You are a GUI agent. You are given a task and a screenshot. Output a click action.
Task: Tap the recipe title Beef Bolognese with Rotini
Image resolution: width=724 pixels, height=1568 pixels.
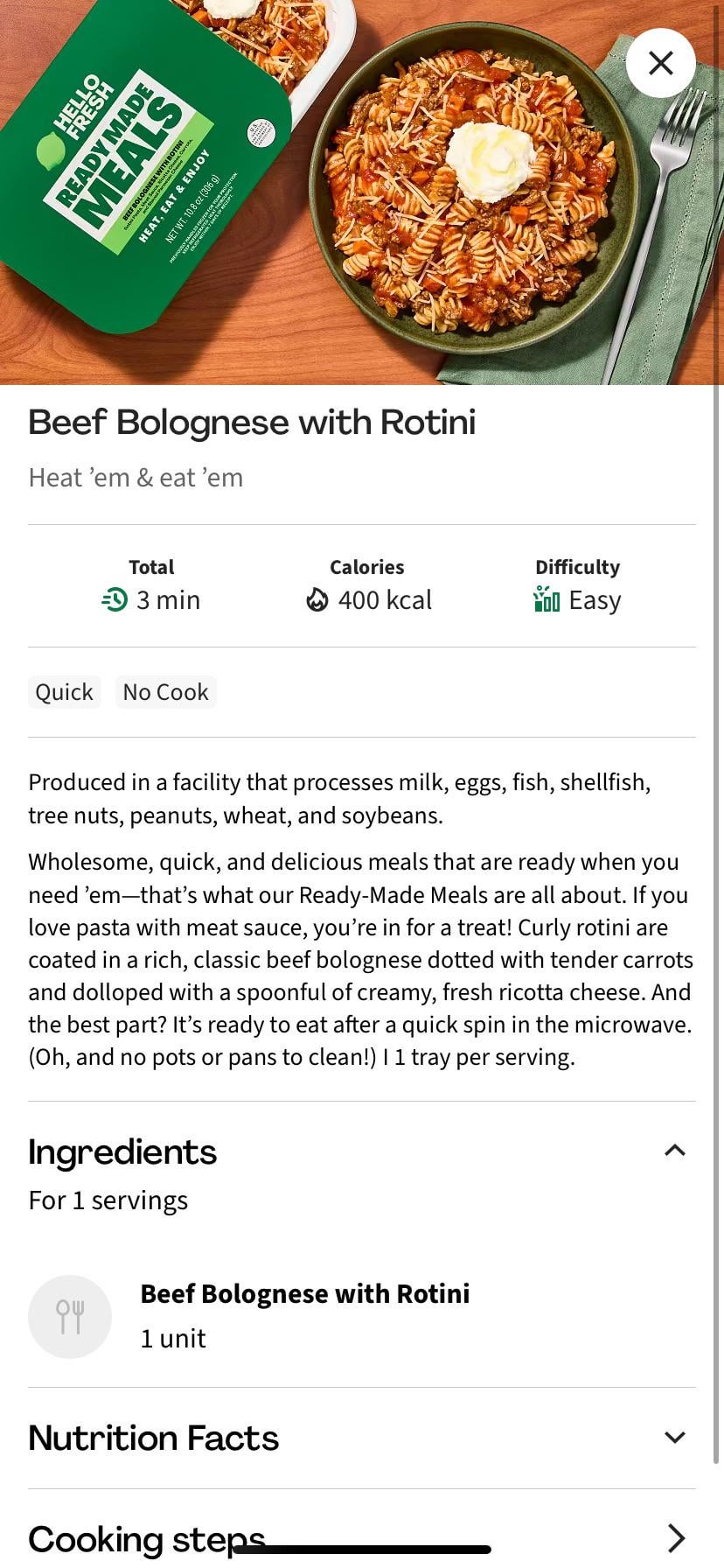[x=252, y=423]
